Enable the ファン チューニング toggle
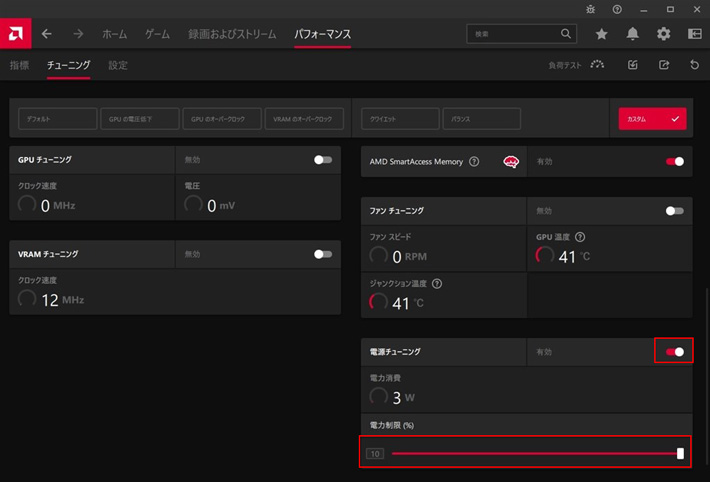Screen dimensions: 710x482 coord(675,211)
